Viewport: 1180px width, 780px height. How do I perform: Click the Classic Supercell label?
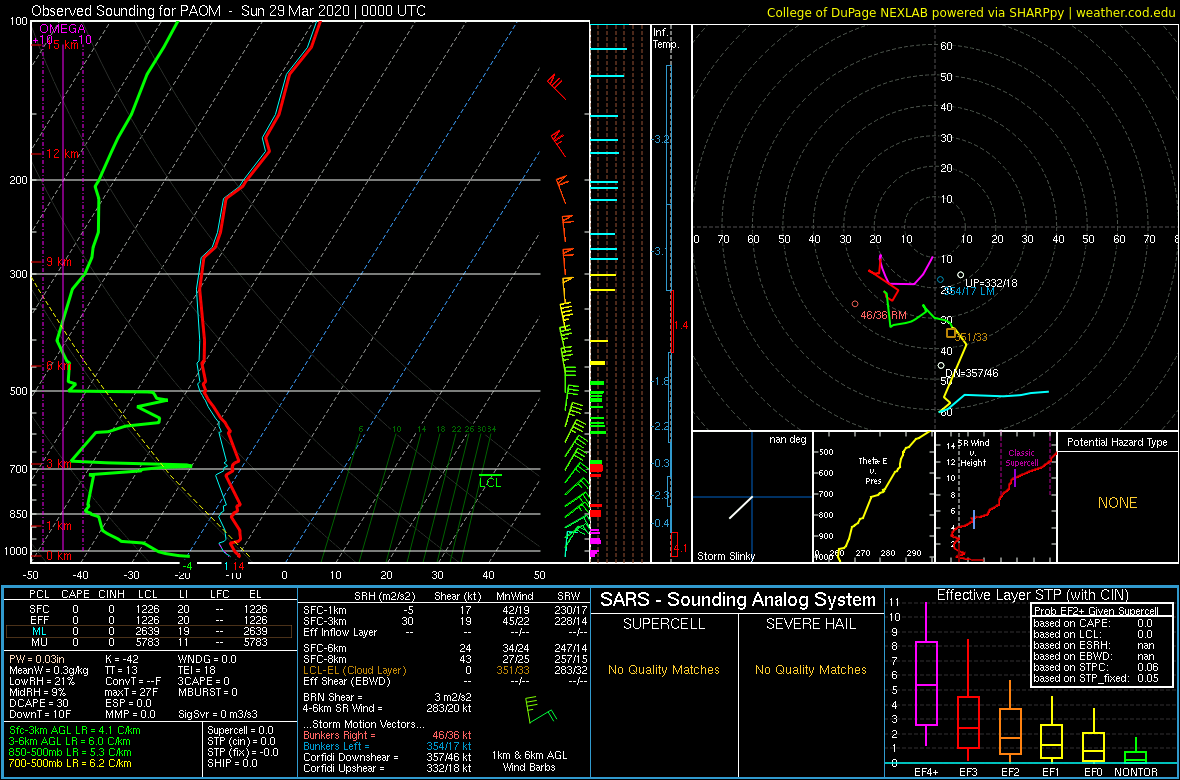tap(1023, 459)
